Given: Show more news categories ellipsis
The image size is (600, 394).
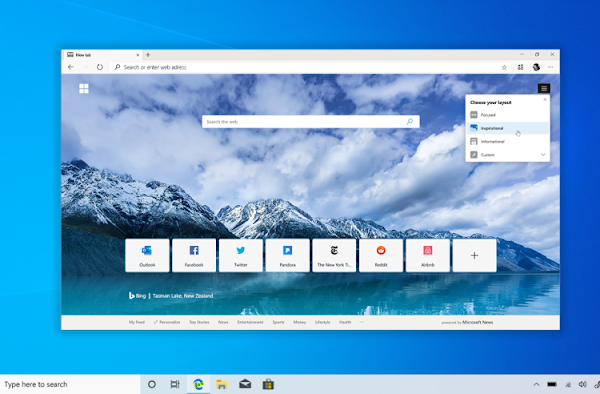Looking at the screenshot, I should (362, 322).
